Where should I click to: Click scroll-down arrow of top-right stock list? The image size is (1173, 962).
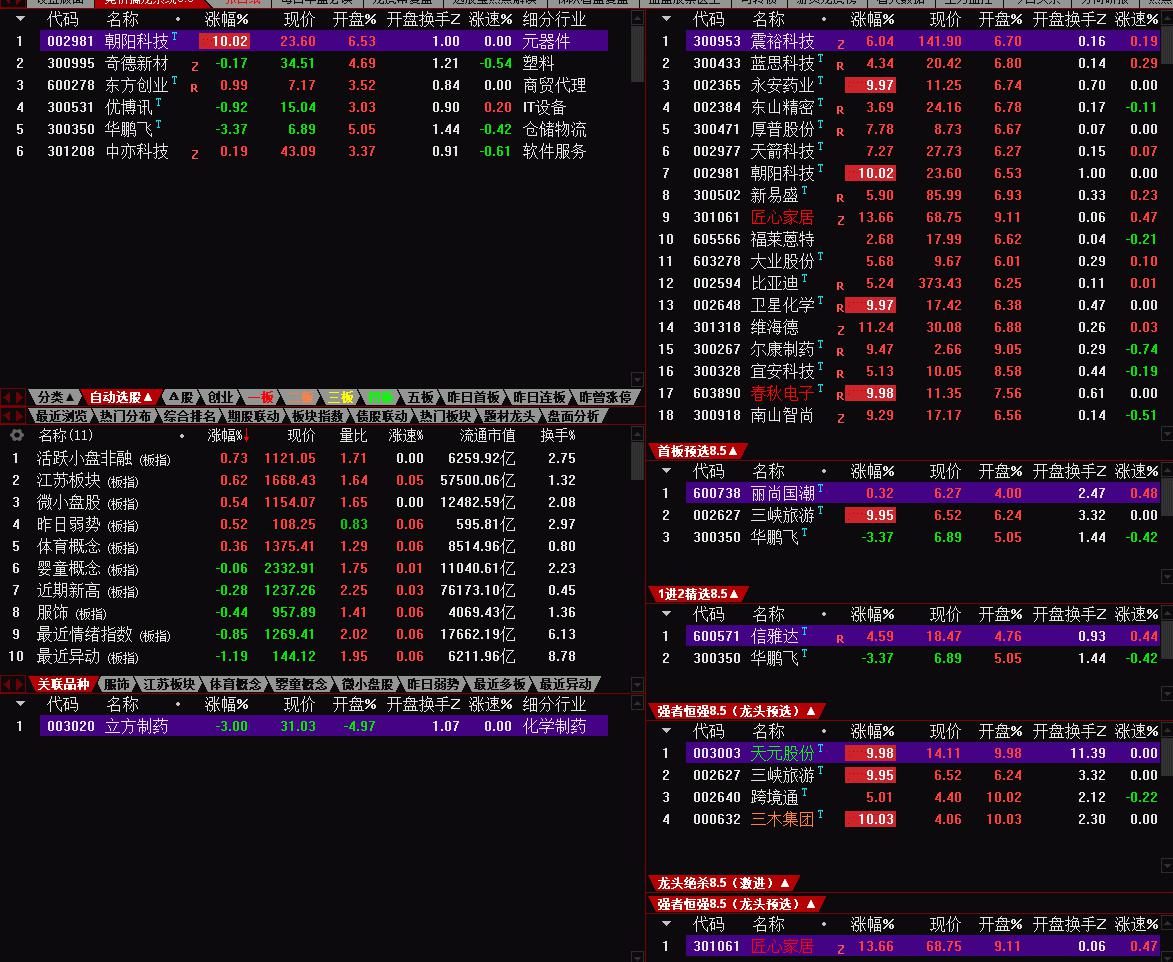(x=1166, y=433)
